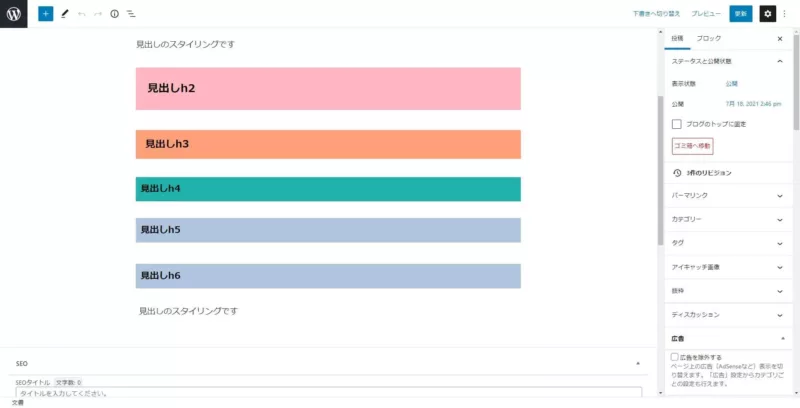
Task: Expand the アイキャッチ画像 panel
Action: pyautogui.click(x=728, y=267)
